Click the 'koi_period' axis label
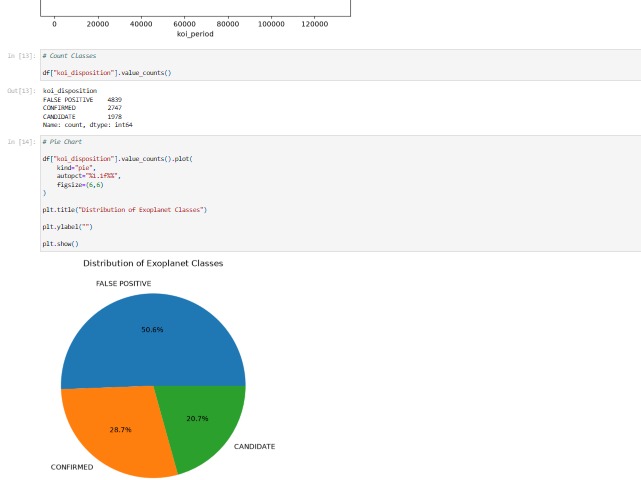The height and width of the screenshot is (480, 641). [195, 34]
